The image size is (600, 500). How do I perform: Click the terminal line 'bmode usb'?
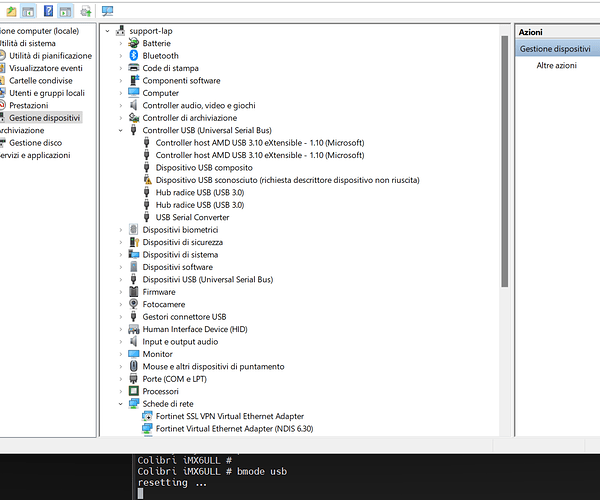coord(262,471)
